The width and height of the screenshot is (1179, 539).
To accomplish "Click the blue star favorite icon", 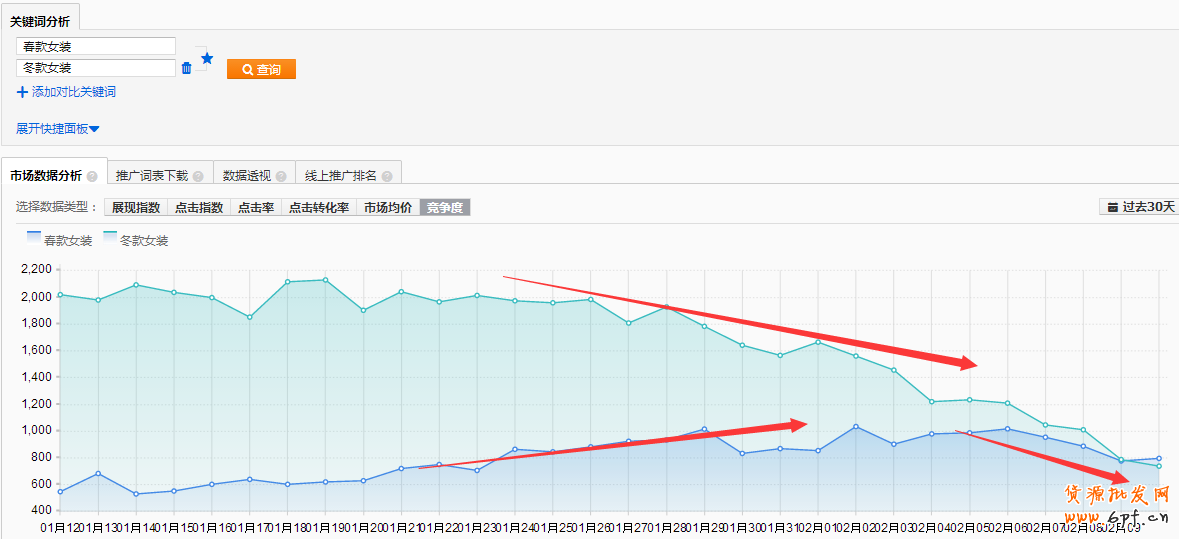I will click(x=207, y=58).
